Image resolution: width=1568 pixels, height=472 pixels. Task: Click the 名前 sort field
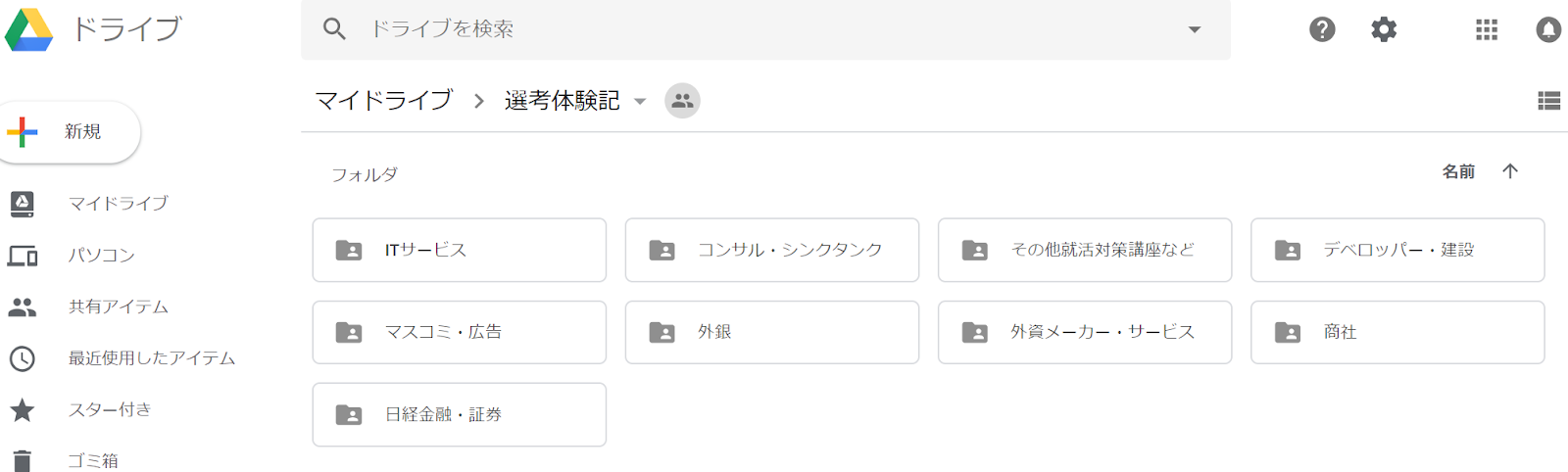click(x=1458, y=171)
